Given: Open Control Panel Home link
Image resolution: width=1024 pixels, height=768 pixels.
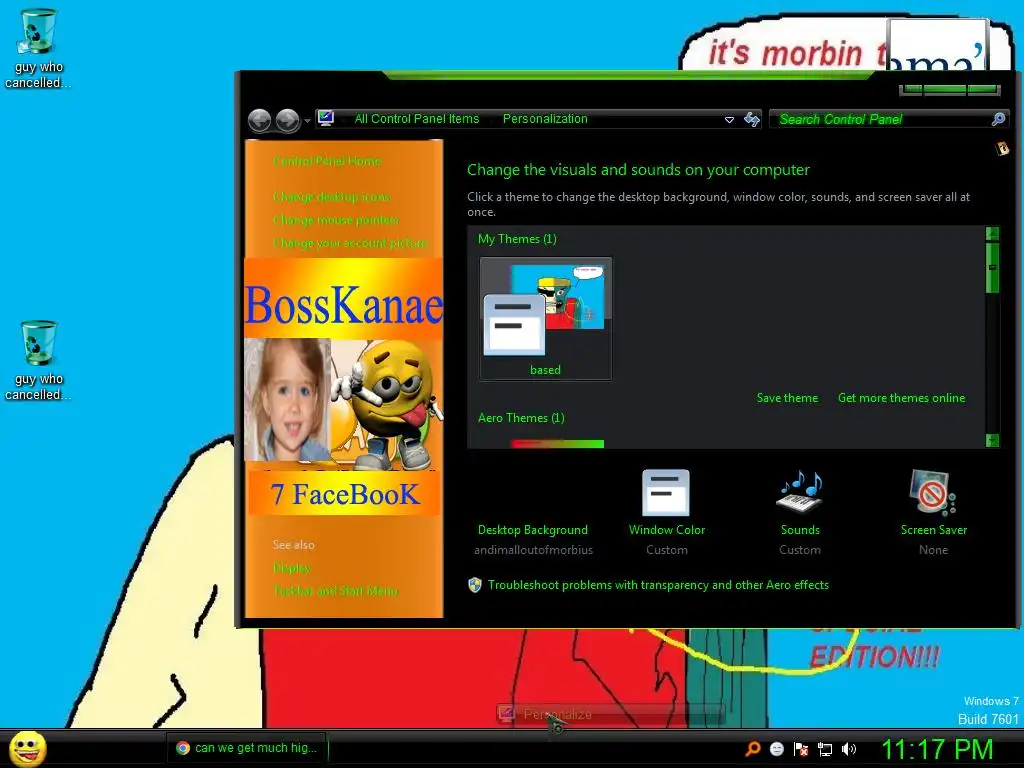Looking at the screenshot, I should tap(327, 161).
